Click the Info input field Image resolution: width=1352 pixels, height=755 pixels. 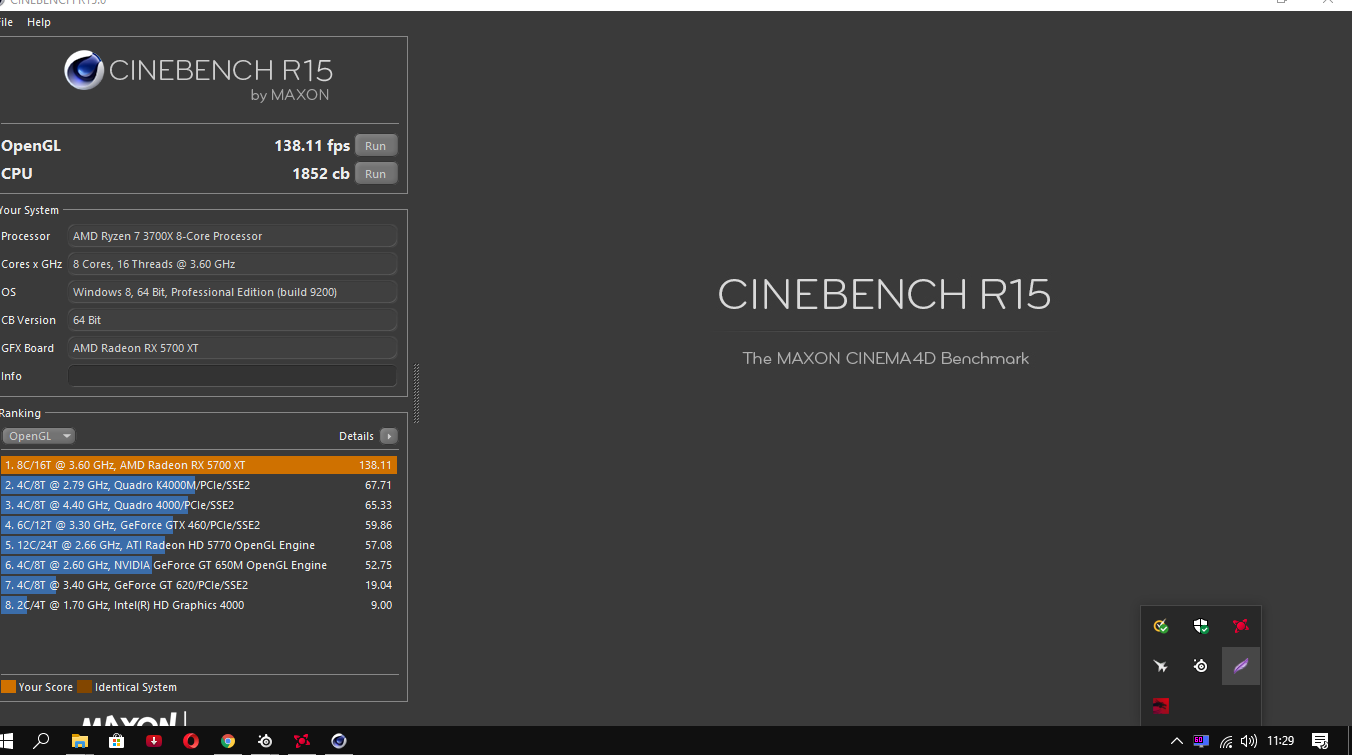[x=232, y=376]
